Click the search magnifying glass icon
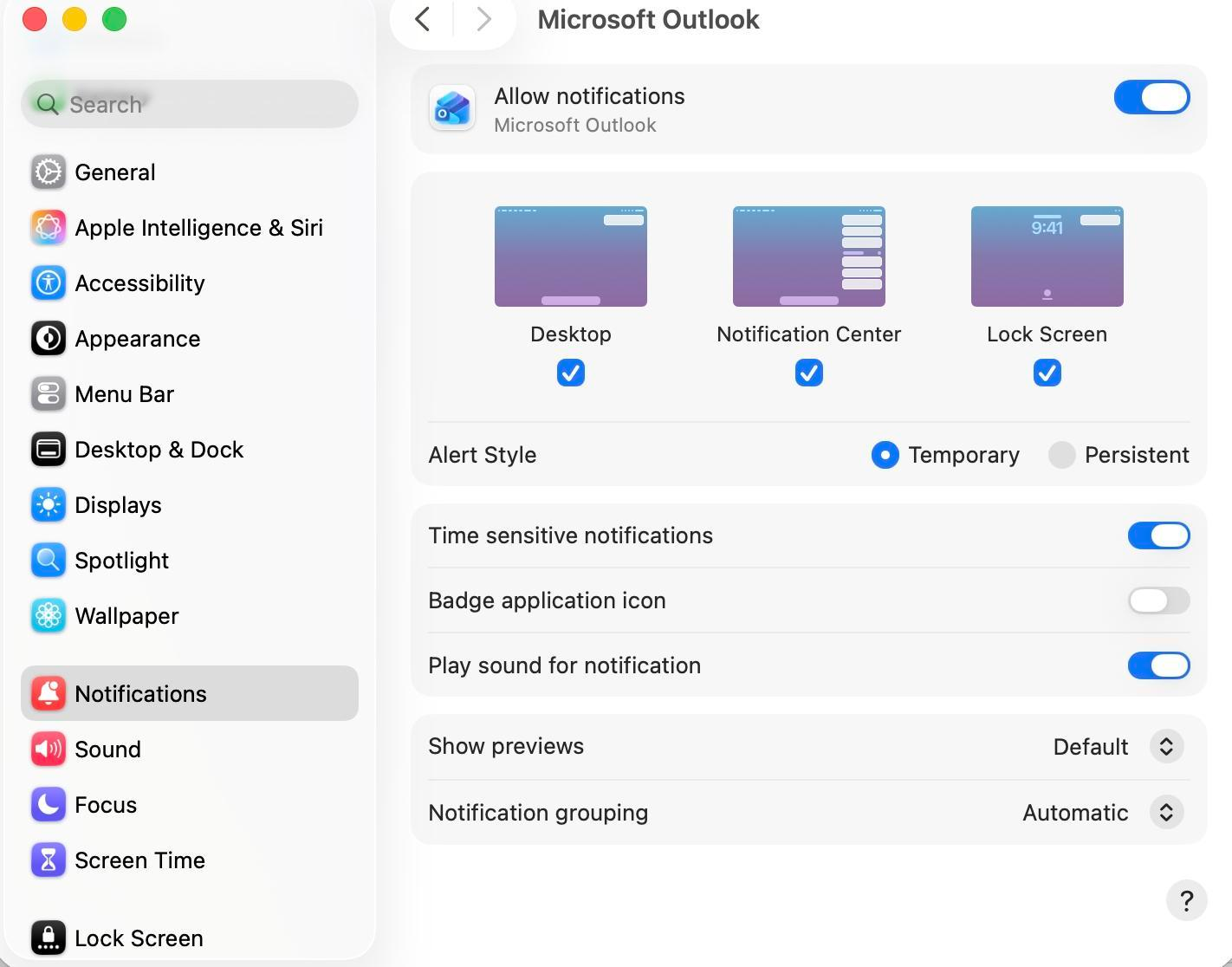Viewport: 1232px width, 967px height. pyautogui.click(x=48, y=105)
